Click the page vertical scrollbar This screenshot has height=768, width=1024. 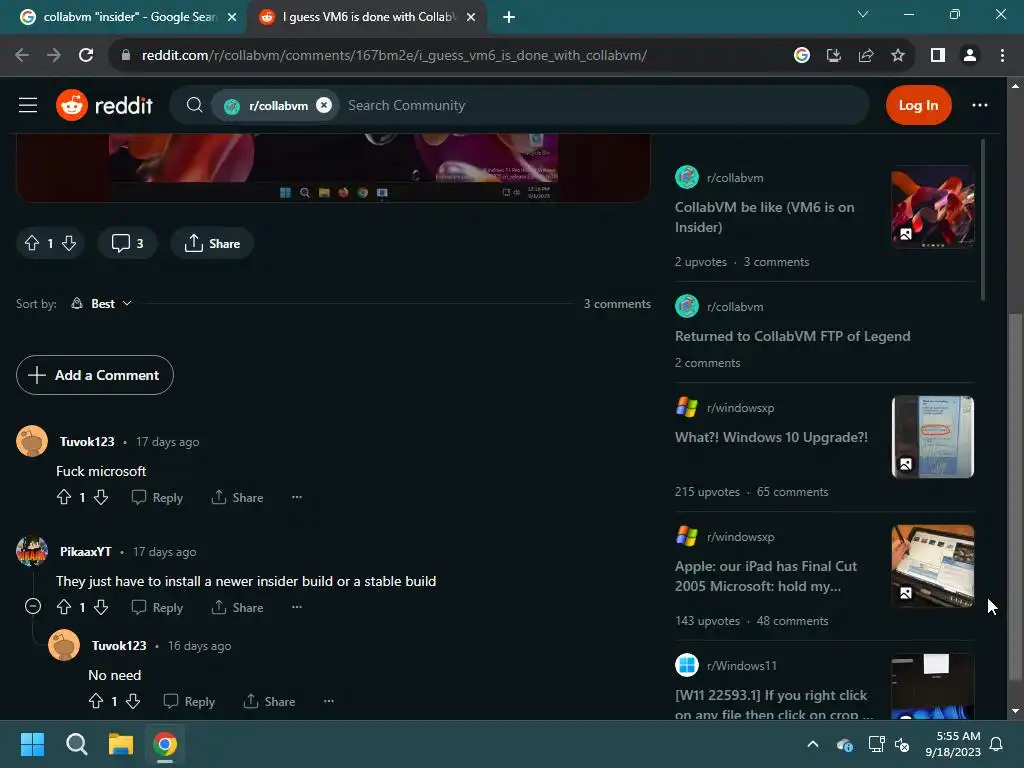pos(1014,496)
